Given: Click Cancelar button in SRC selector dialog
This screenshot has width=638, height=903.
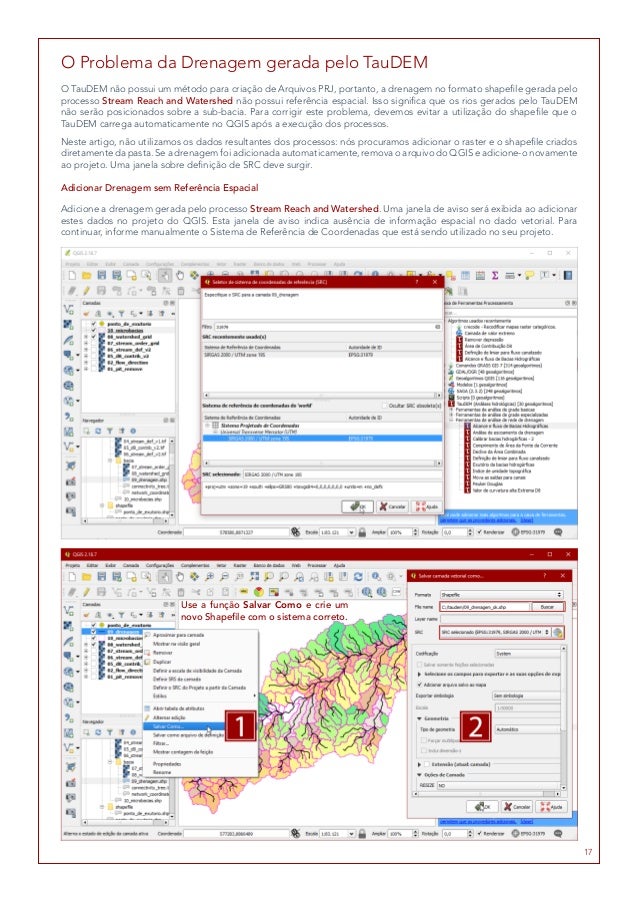Looking at the screenshot, I should (392, 507).
